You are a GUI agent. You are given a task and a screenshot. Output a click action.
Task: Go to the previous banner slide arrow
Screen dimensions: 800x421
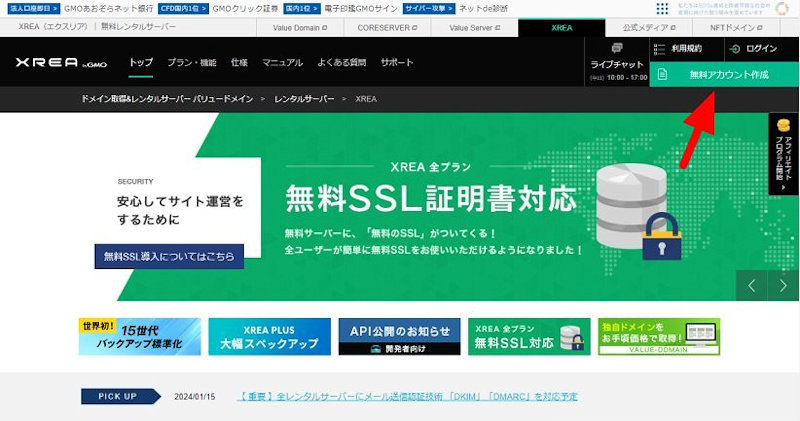coord(751,286)
